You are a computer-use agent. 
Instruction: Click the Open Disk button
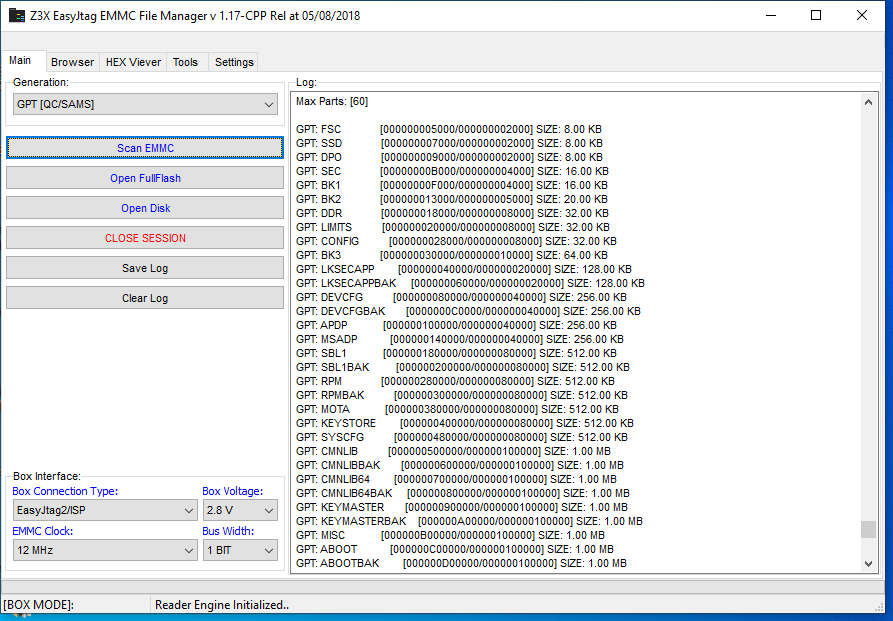tap(145, 209)
